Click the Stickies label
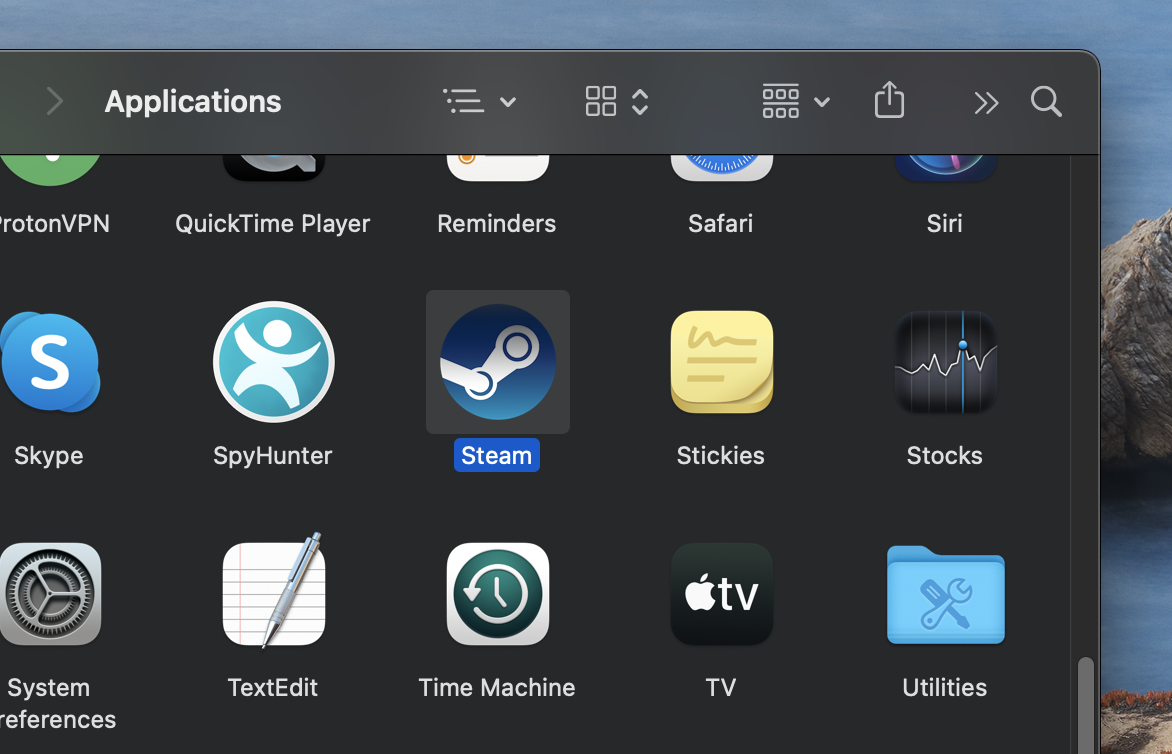 pos(721,455)
